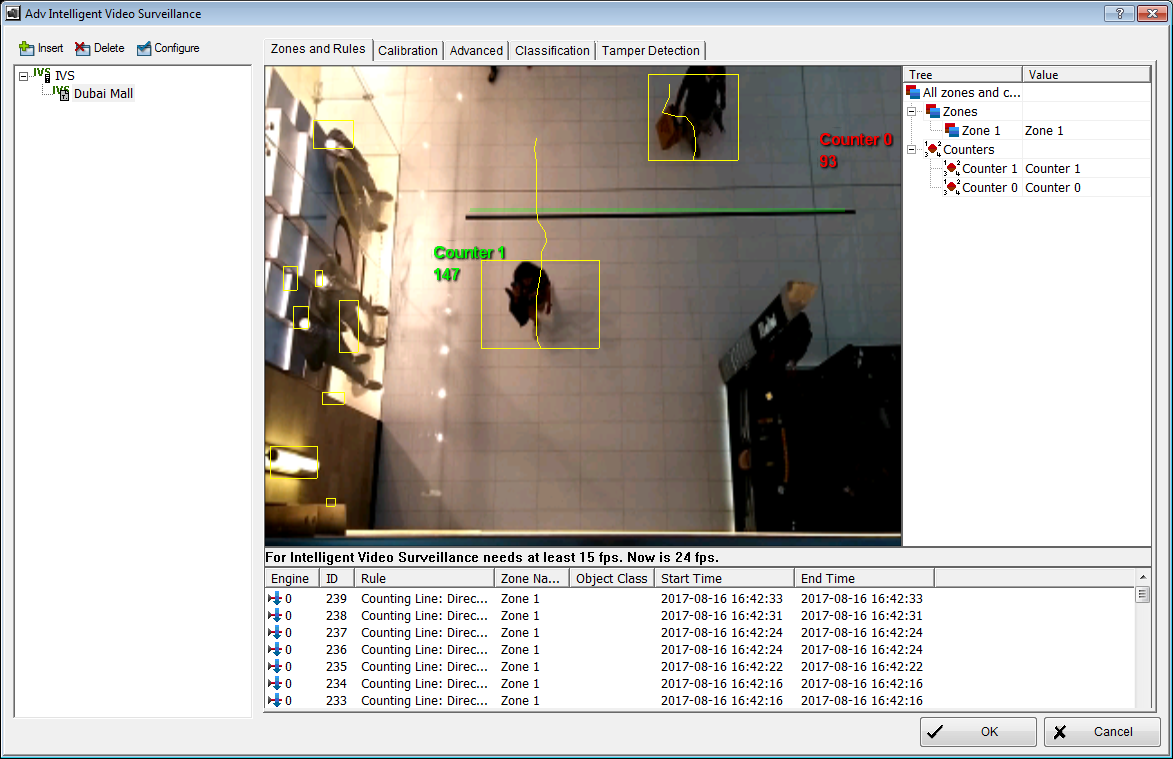Select the Dubai Mall camera node
The image size is (1173, 759).
(102, 94)
